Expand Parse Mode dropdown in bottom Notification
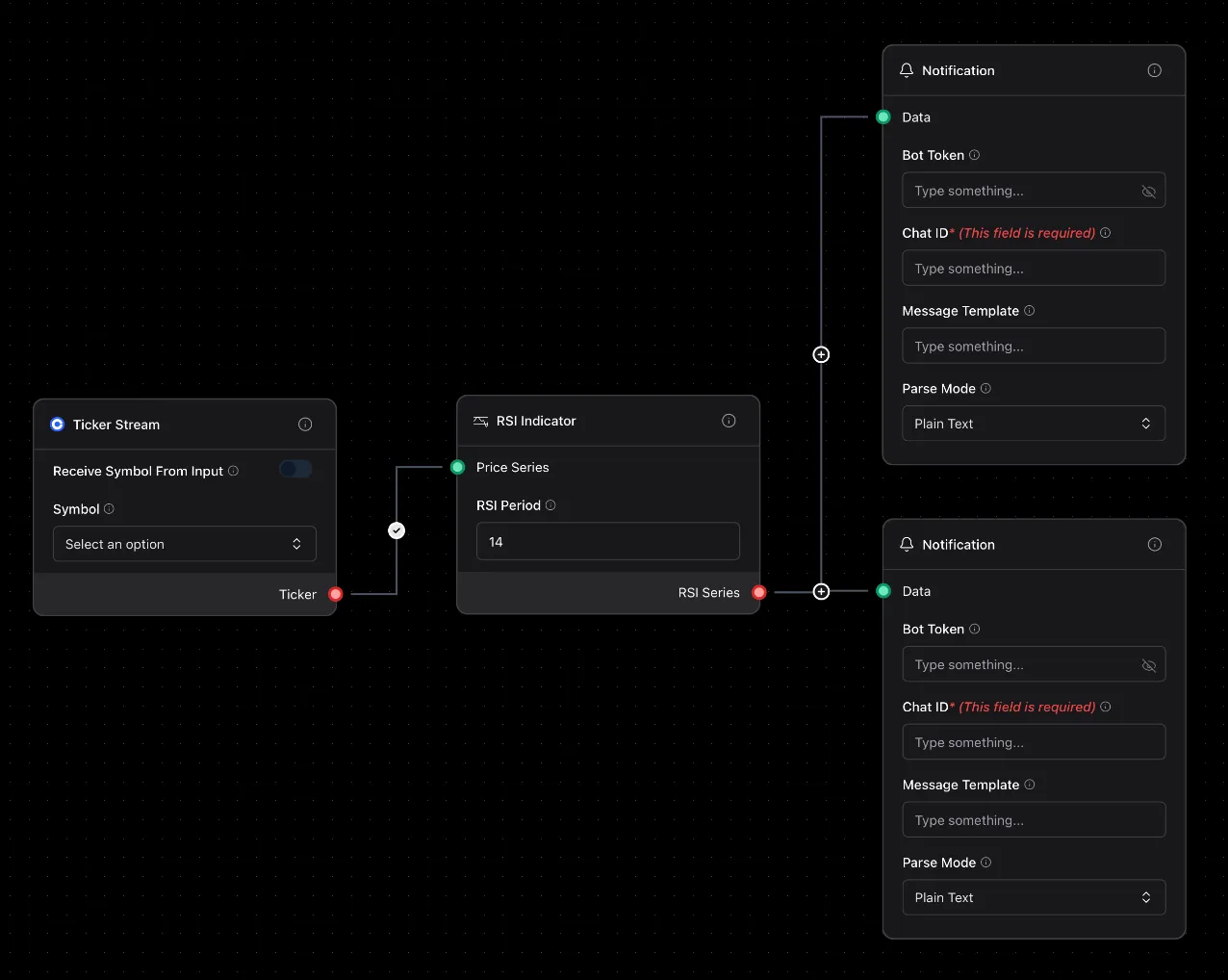 [1033, 897]
